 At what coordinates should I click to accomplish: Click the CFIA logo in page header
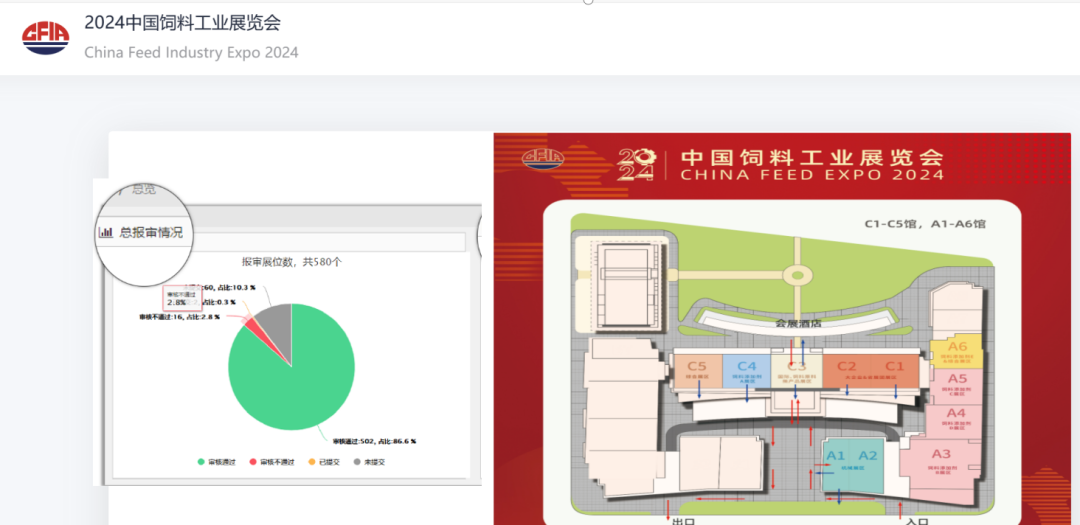pos(45,37)
